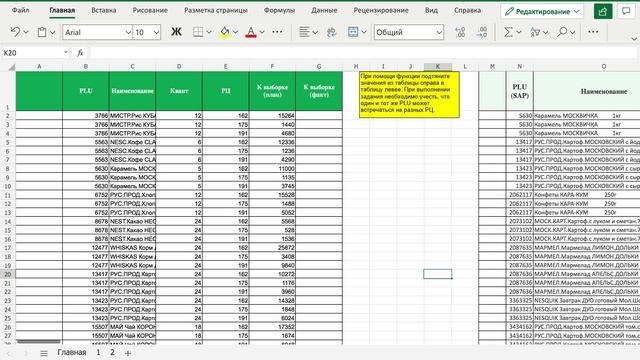Click the Share icon button
The image size is (640, 360).
[603, 11]
